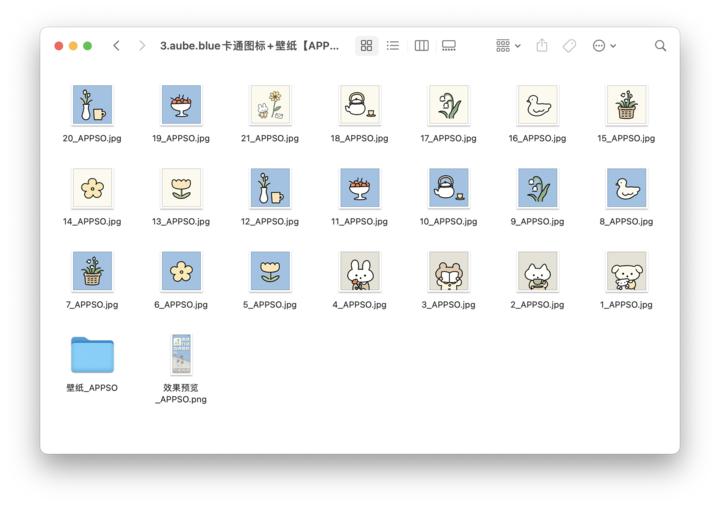Click the Share icon in toolbar
The image size is (720, 507).
point(542,46)
